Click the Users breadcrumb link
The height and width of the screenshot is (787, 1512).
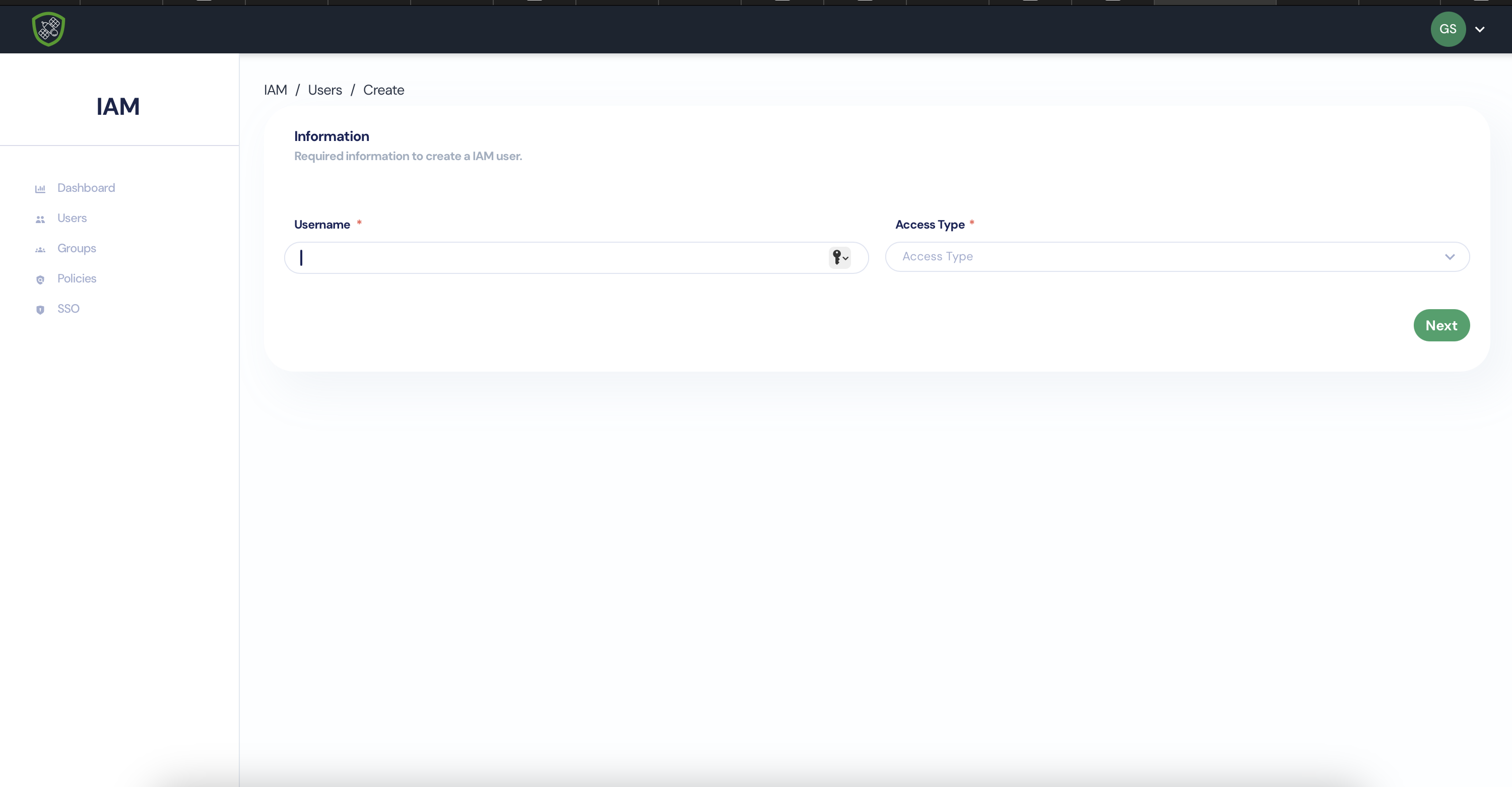click(324, 90)
